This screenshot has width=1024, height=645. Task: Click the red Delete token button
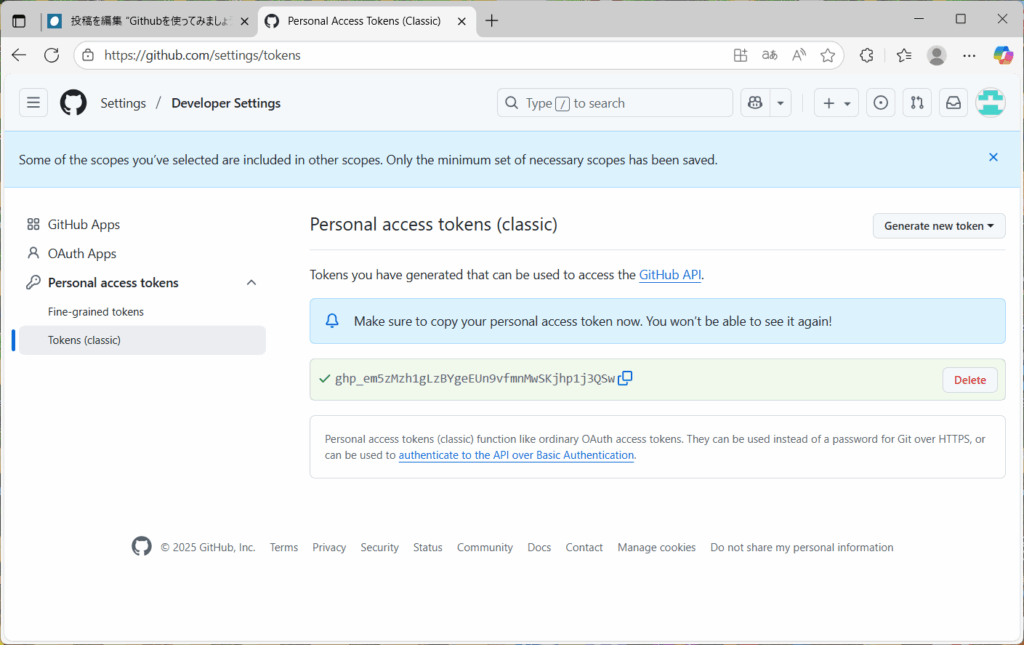(969, 380)
